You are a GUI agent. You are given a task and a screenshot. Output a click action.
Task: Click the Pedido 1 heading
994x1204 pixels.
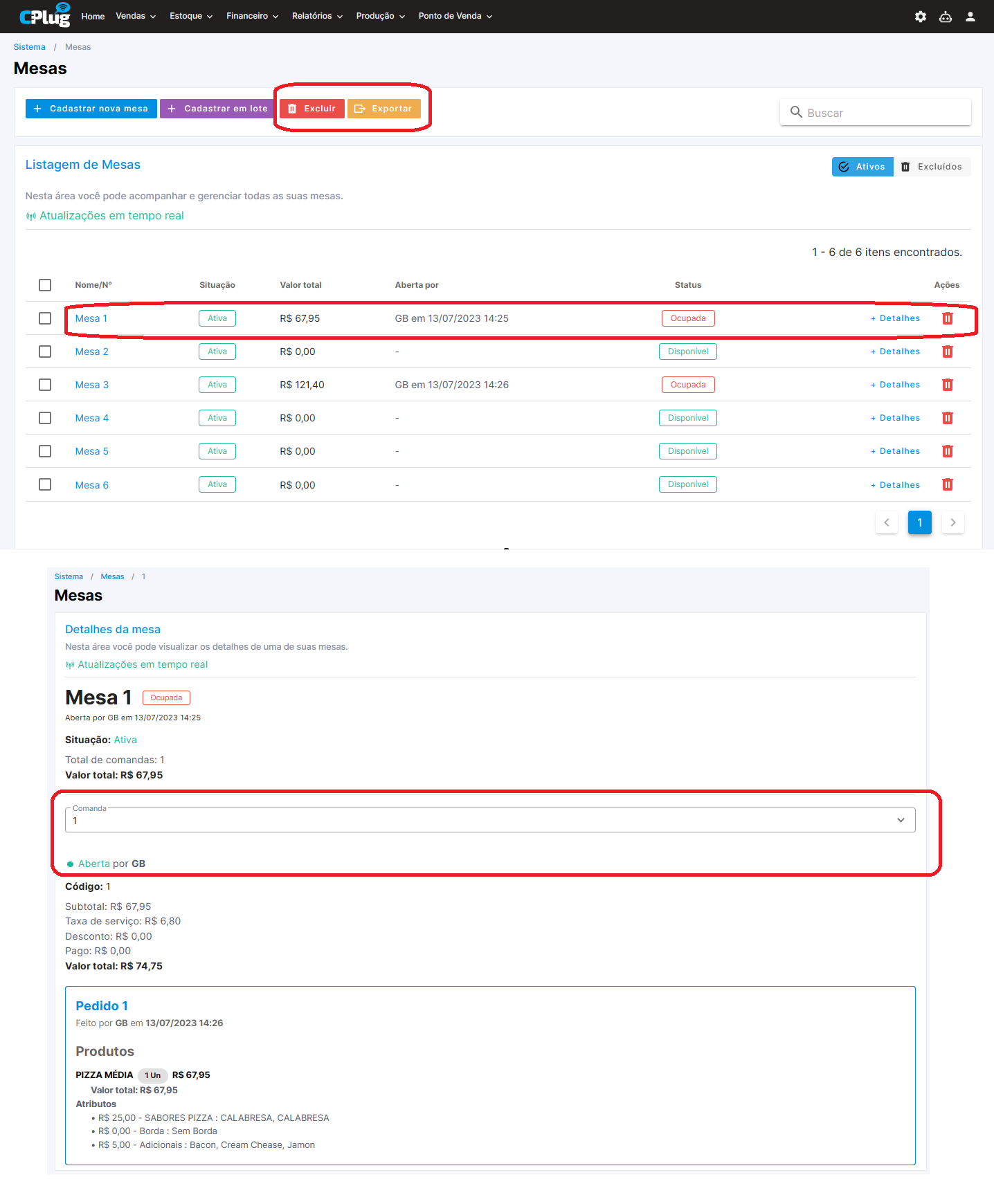102,1006
